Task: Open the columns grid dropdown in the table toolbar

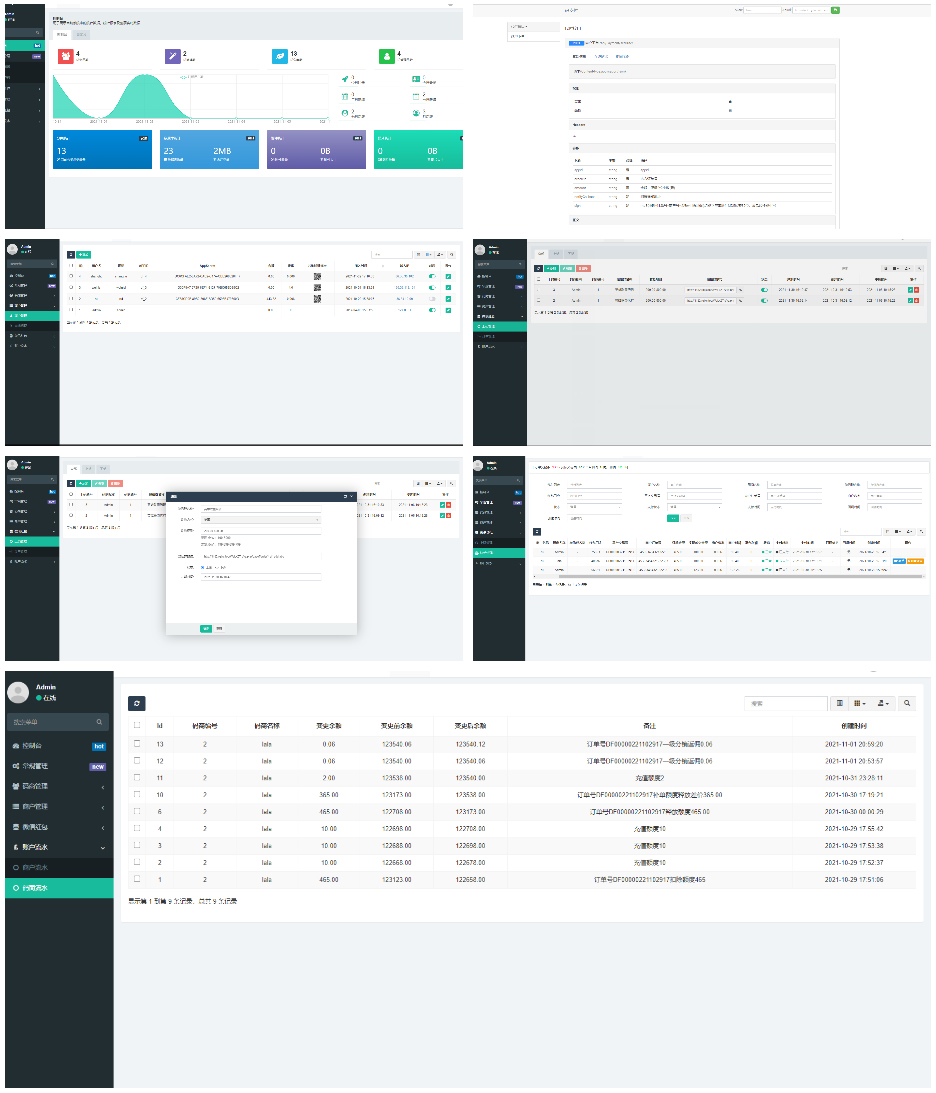Action: [x=861, y=704]
